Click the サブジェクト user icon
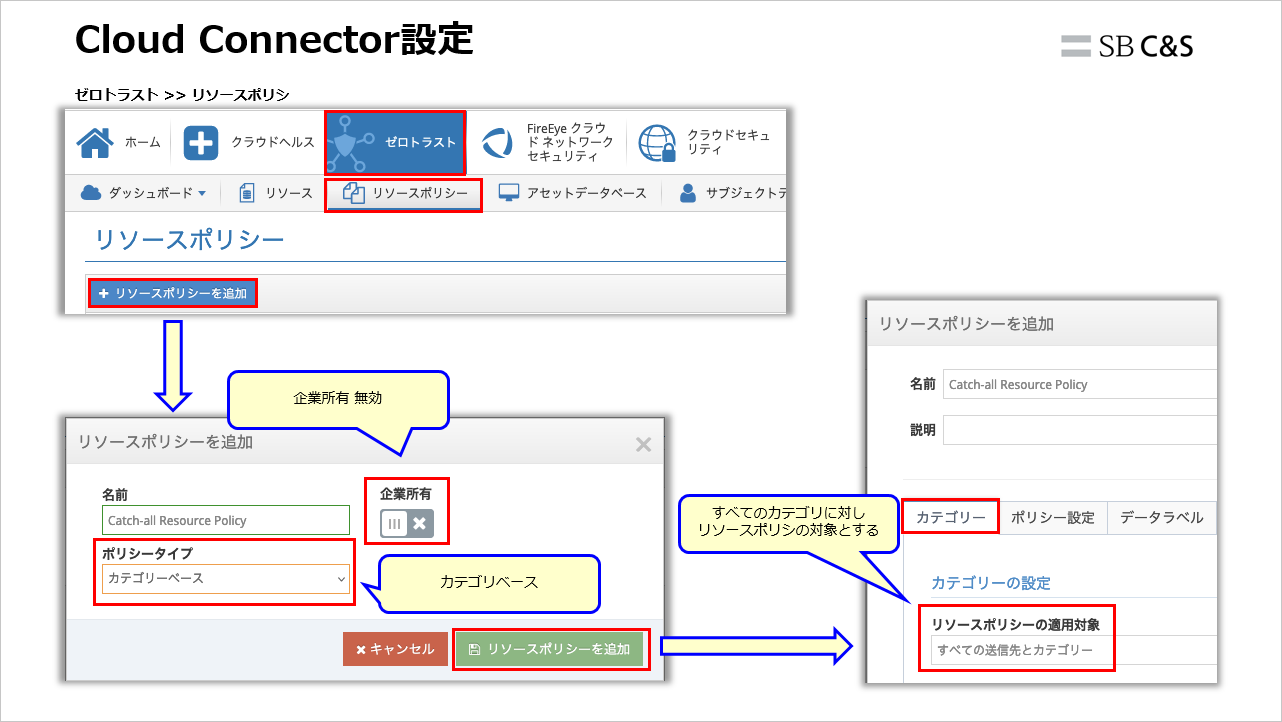The width and height of the screenshot is (1282, 722). (x=687, y=193)
